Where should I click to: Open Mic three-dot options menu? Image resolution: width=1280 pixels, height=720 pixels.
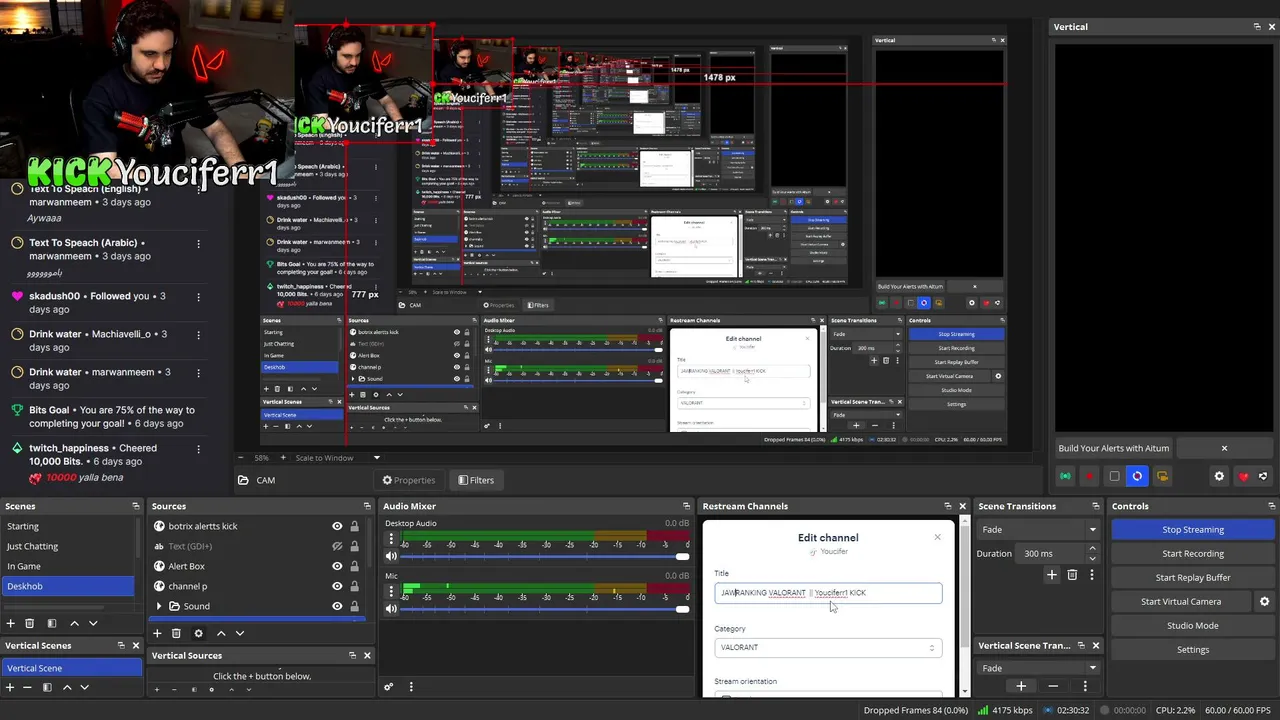(x=391, y=591)
